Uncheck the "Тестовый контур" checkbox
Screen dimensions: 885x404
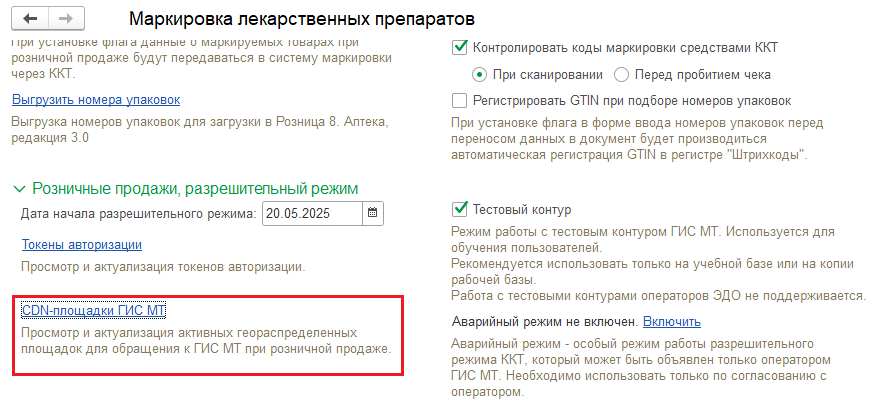coord(460,210)
